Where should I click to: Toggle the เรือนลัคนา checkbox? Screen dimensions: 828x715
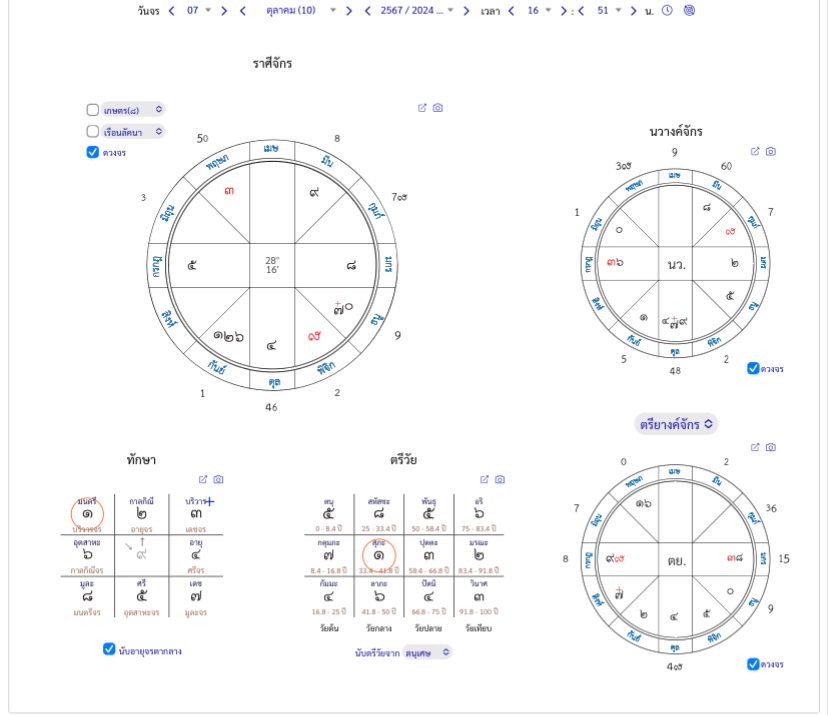tap(92, 131)
